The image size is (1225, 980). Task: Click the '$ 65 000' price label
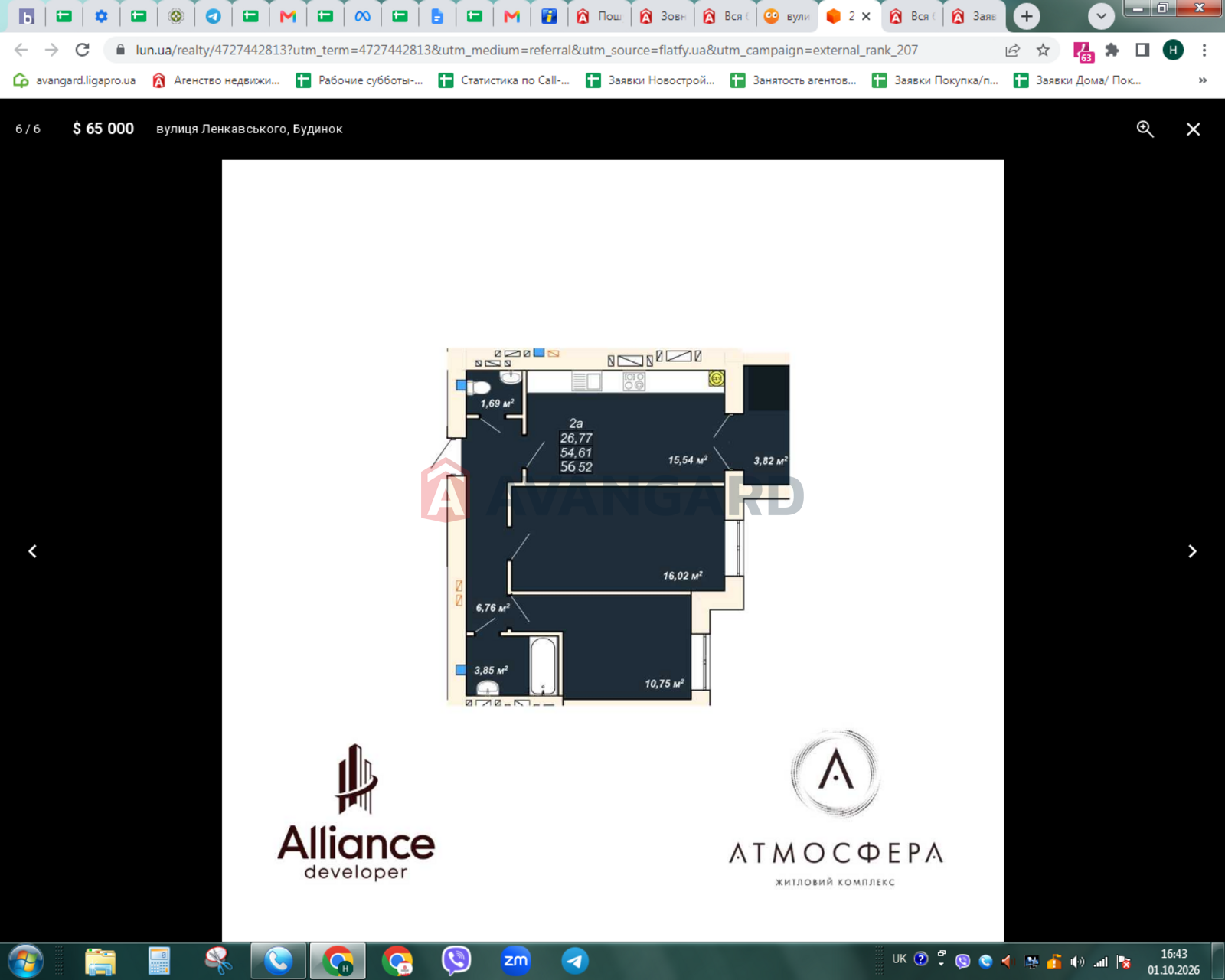[103, 129]
